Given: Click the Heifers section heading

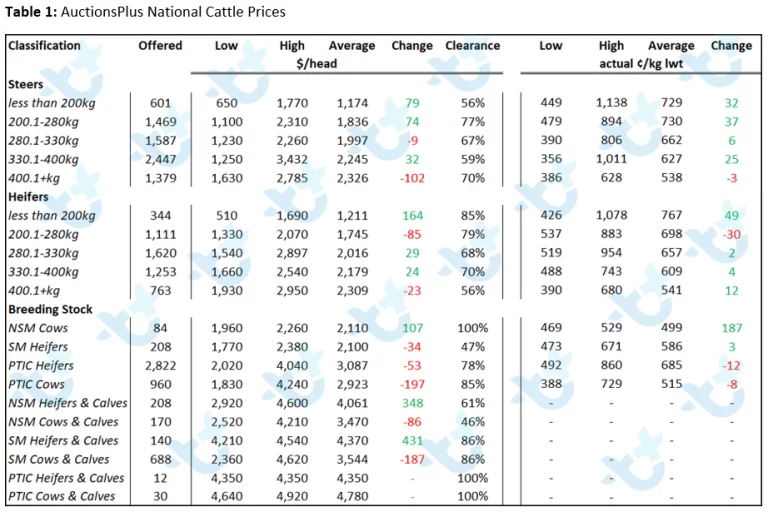Looking at the screenshot, I should (x=28, y=197).
